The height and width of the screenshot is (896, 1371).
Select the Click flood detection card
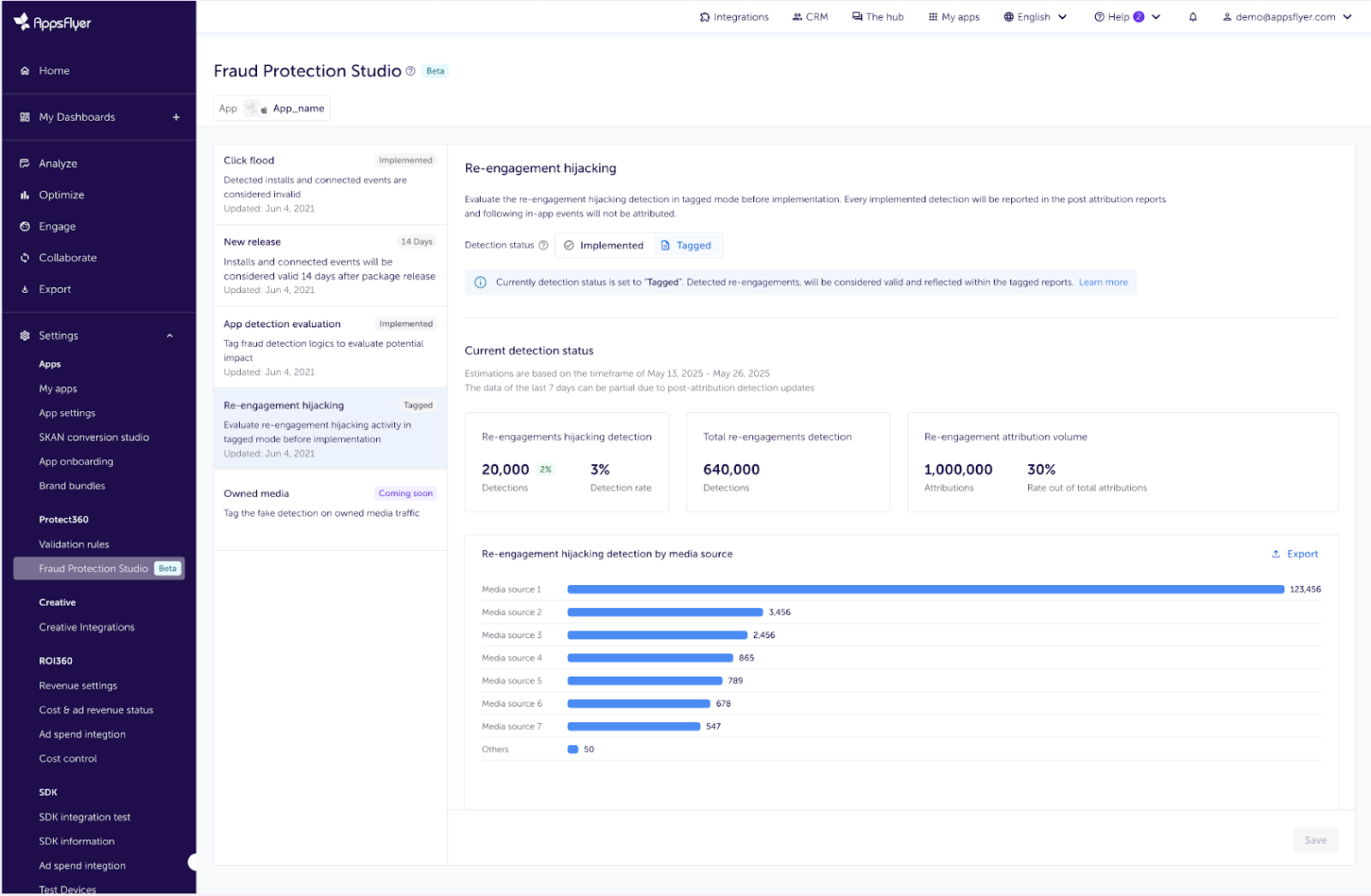coord(330,184)
